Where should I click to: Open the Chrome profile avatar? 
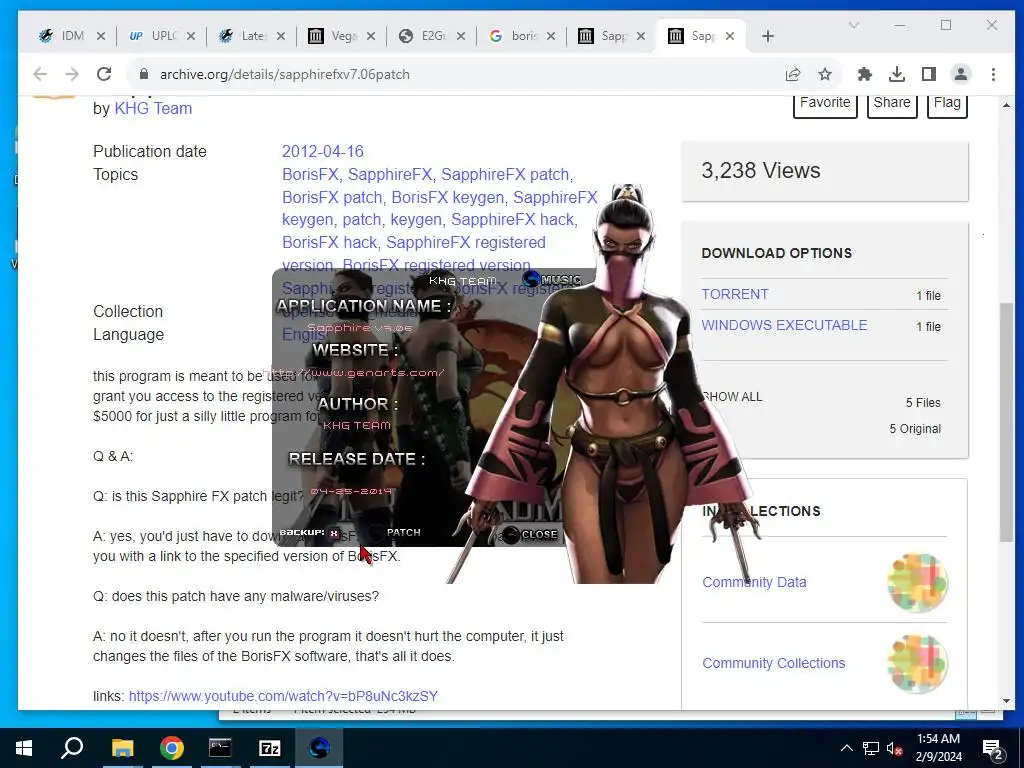[x=961, y=74]
